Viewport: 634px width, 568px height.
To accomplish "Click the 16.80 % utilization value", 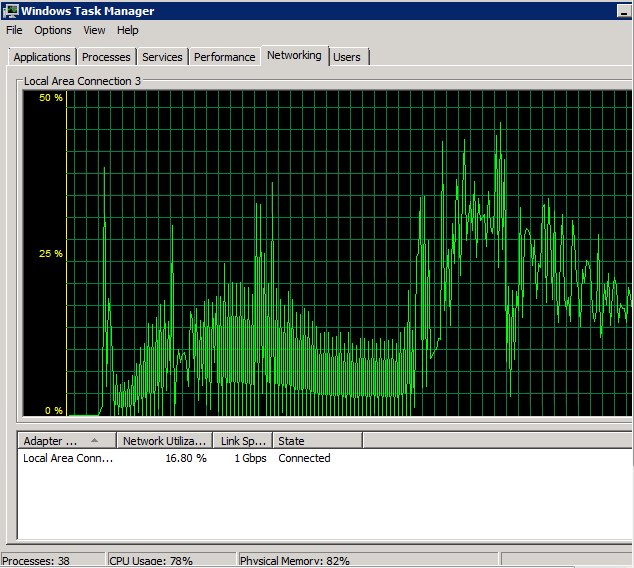I will 186,458.
